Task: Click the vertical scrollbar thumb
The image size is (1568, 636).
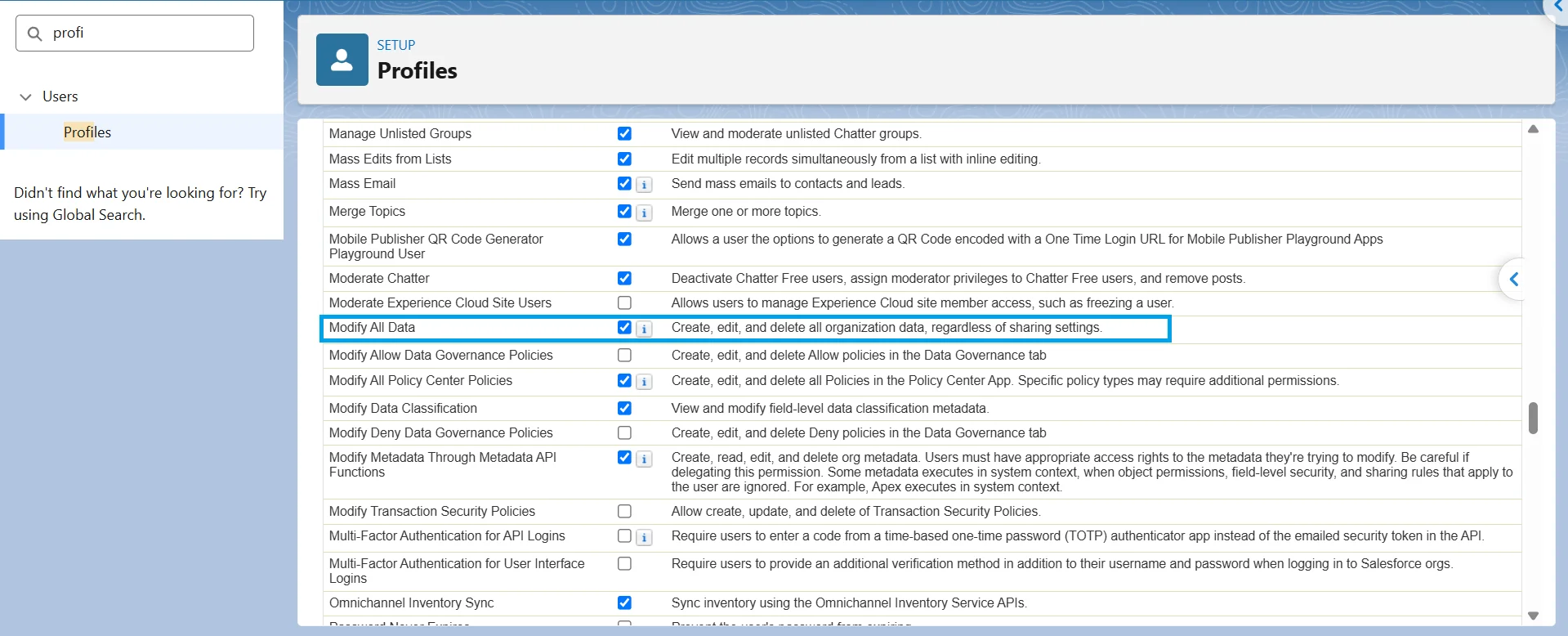Action: coord(1533,418)
